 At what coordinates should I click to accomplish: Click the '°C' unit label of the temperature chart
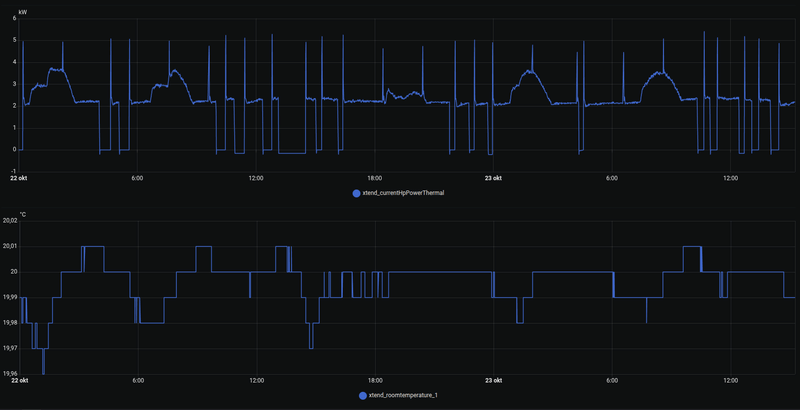tap(22, 215)
